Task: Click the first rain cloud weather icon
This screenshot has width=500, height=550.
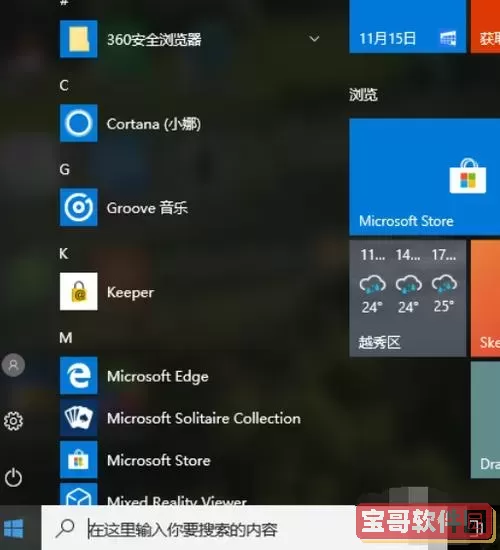Action: (372, 284)
